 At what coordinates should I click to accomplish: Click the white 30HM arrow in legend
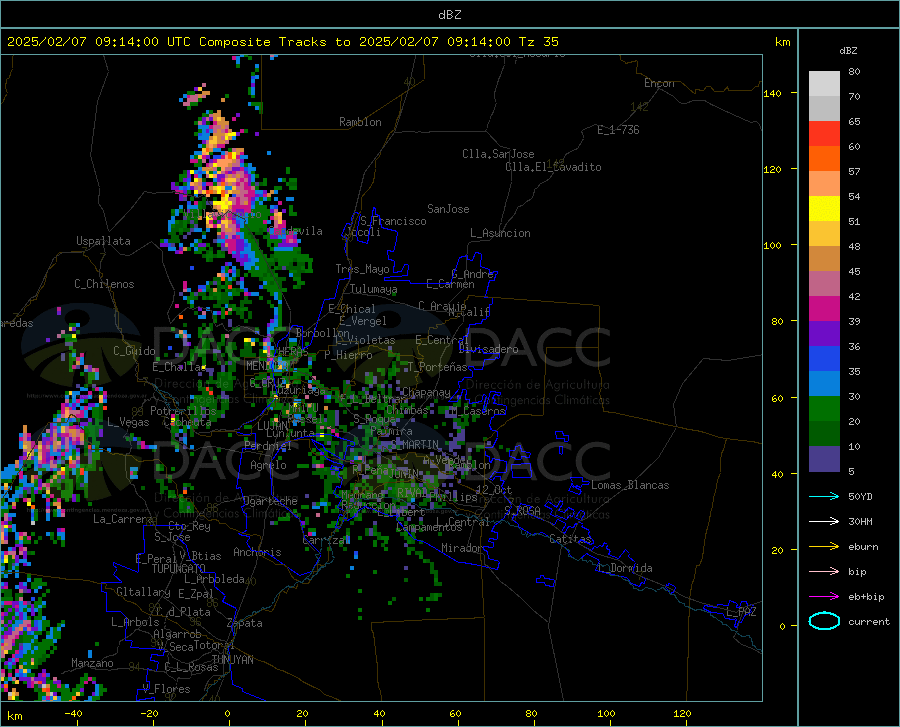pyautogui.click(x=824, y=522)
